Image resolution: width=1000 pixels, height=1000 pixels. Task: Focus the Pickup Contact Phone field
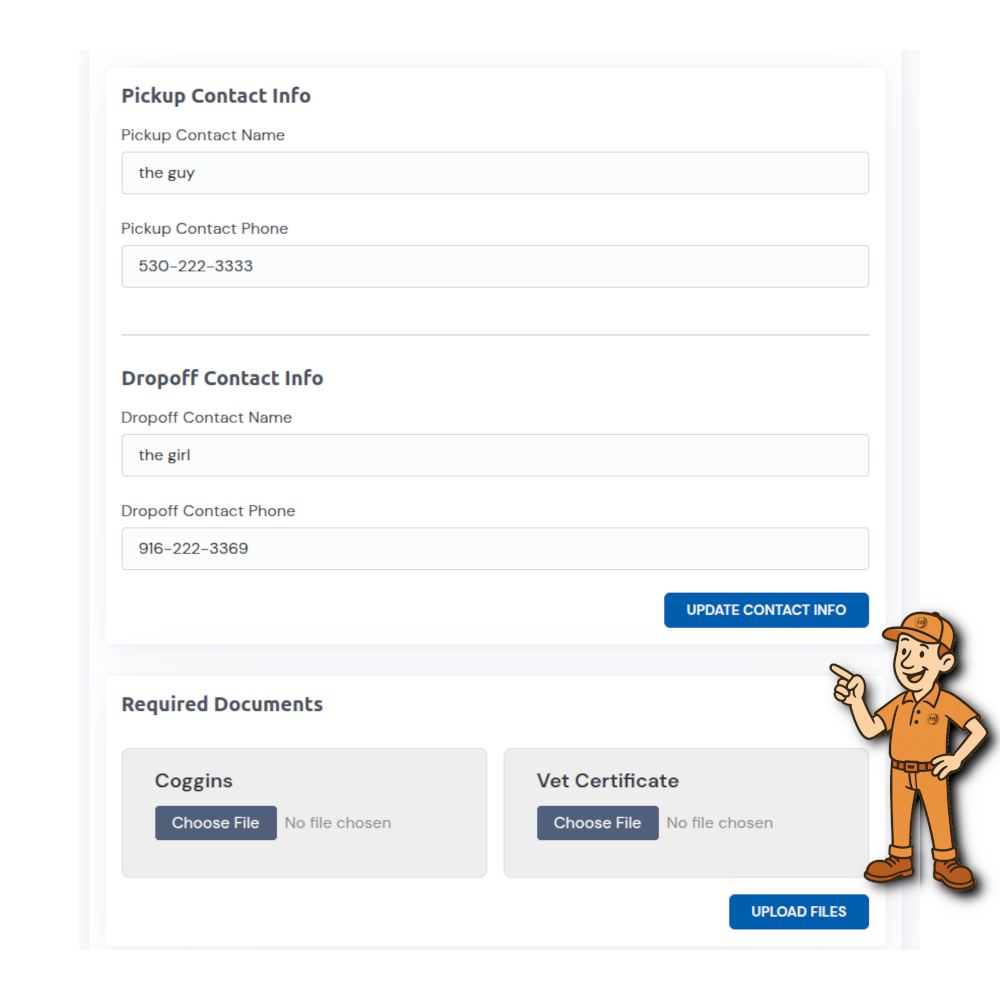coord(495,267)
